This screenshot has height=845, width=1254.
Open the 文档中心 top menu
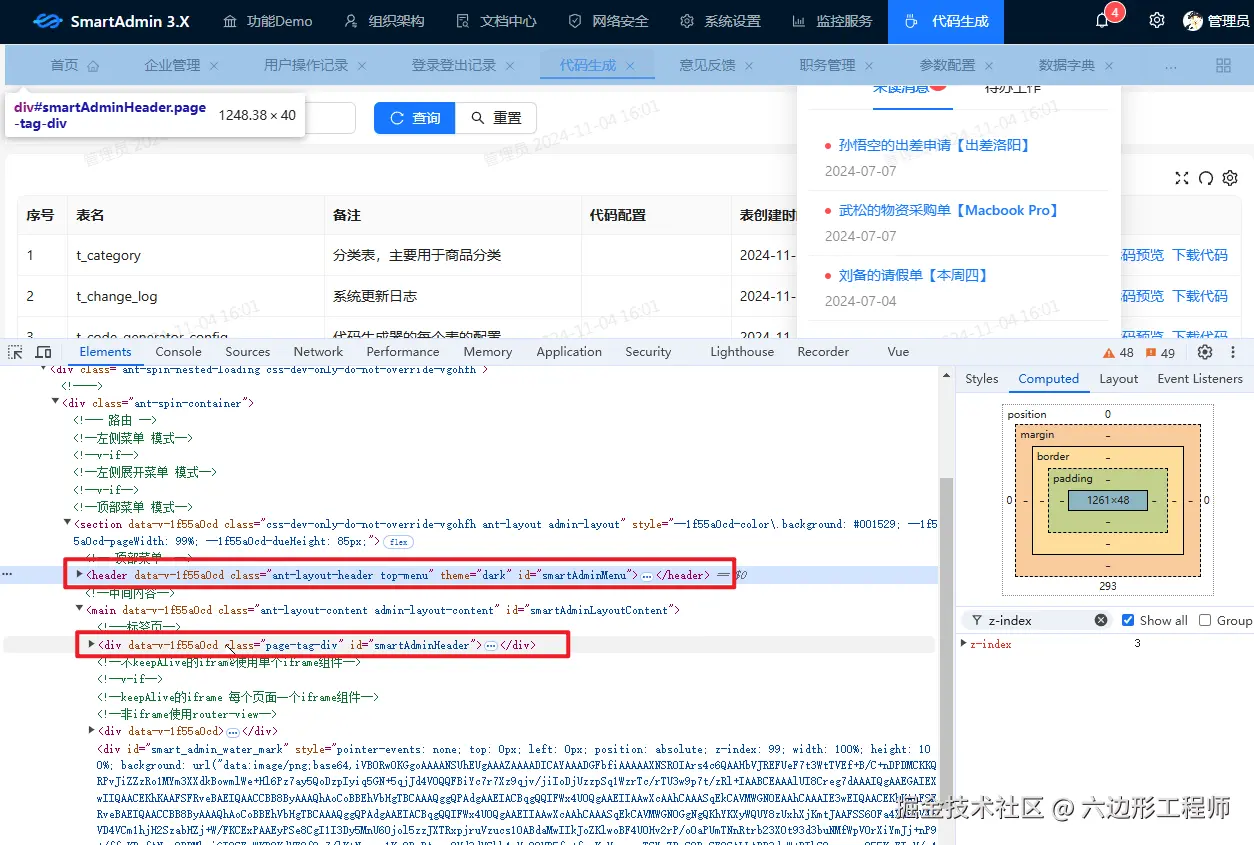pyautogui.click(x=495, y=21)
